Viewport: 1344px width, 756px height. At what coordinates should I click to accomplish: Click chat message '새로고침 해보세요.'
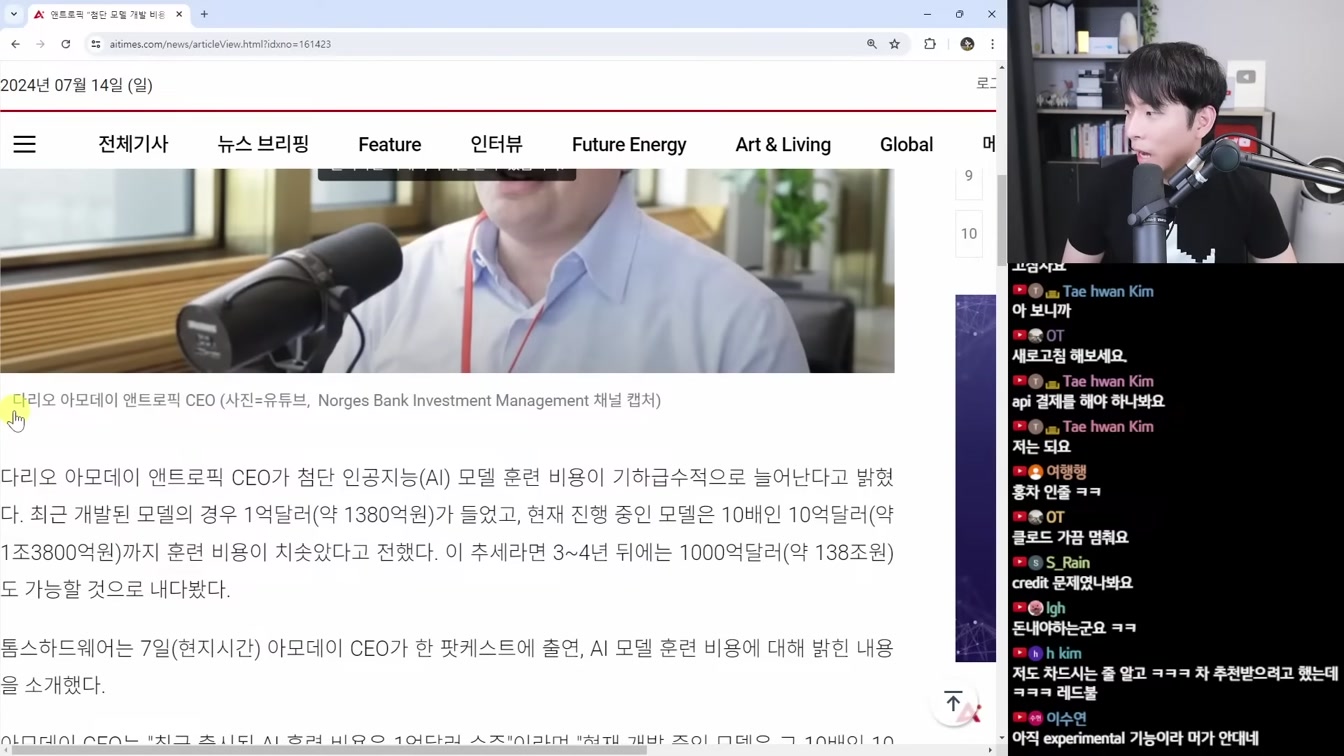click(1069, 356)
